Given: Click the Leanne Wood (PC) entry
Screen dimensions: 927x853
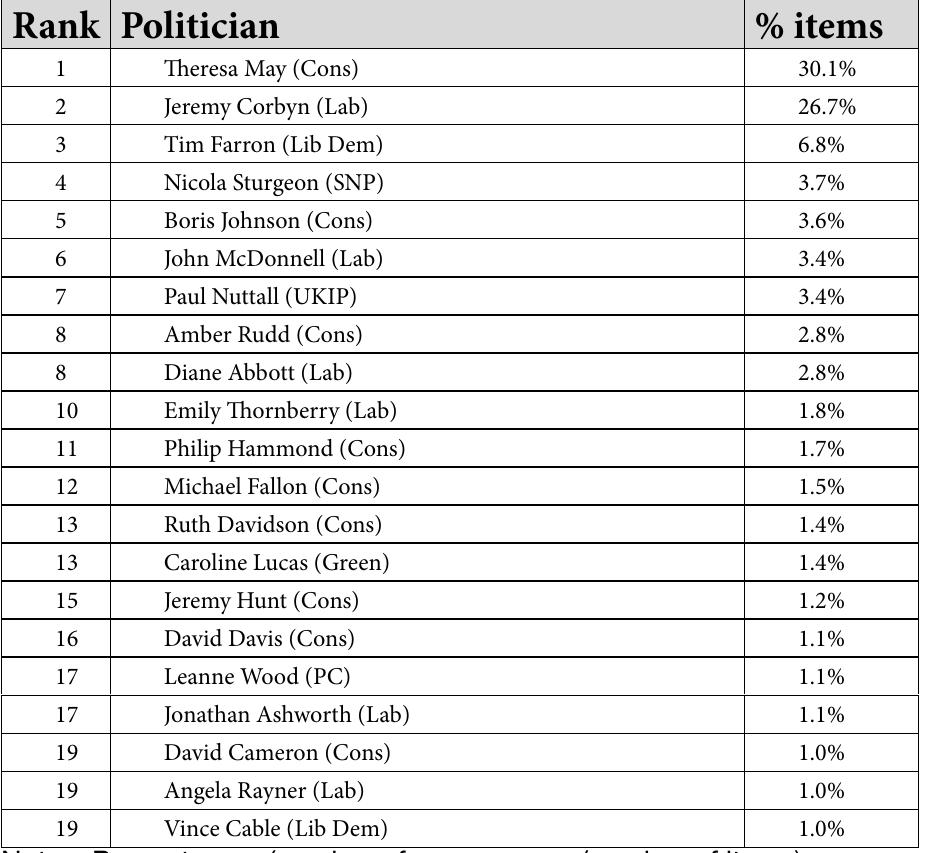Looking at the screenshot, I should pyautogui.click(x=257, y=676).
